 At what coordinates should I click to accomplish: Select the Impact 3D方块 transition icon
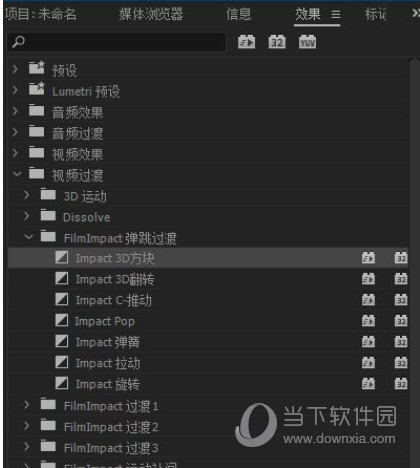pyautogui.click(x=62, y=257)
